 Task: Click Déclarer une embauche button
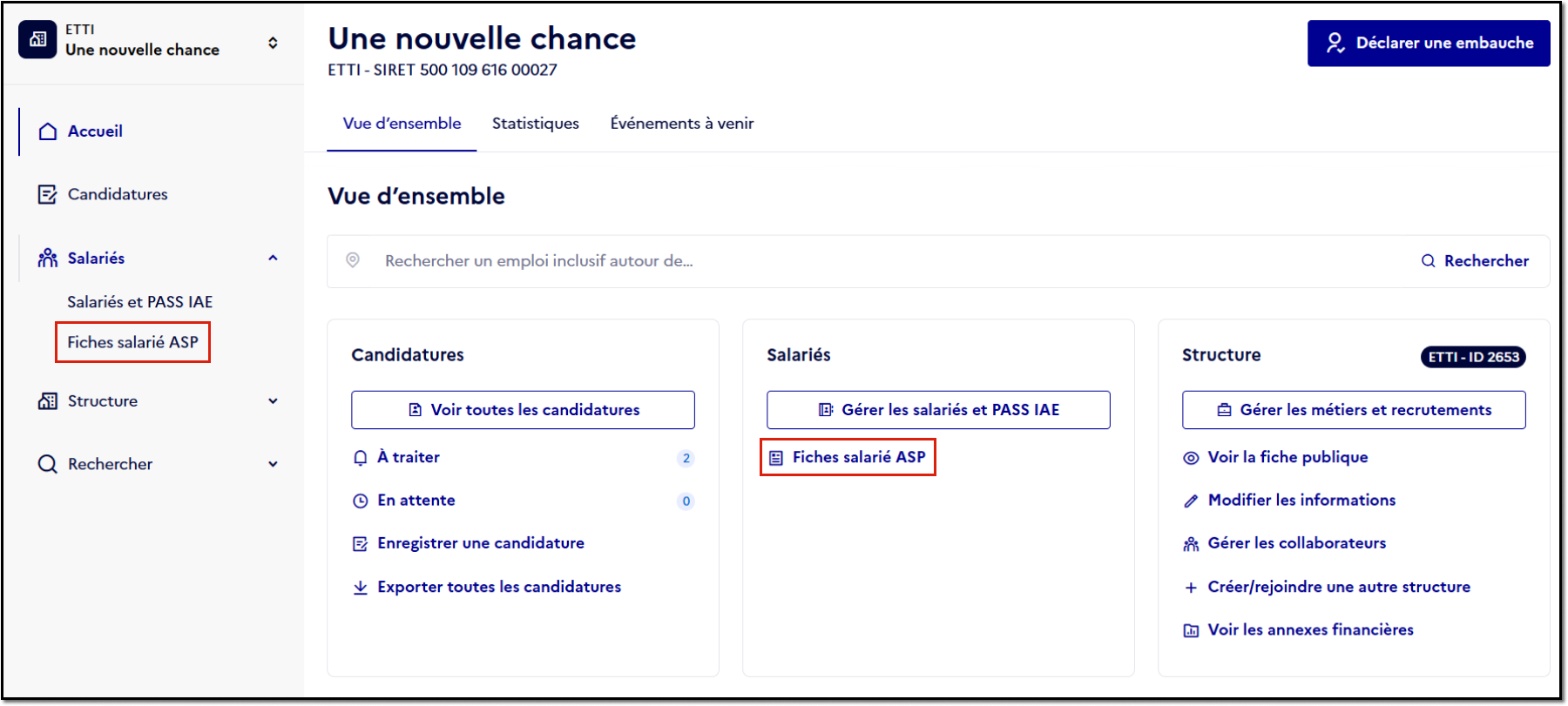[x=1429, y=43]
